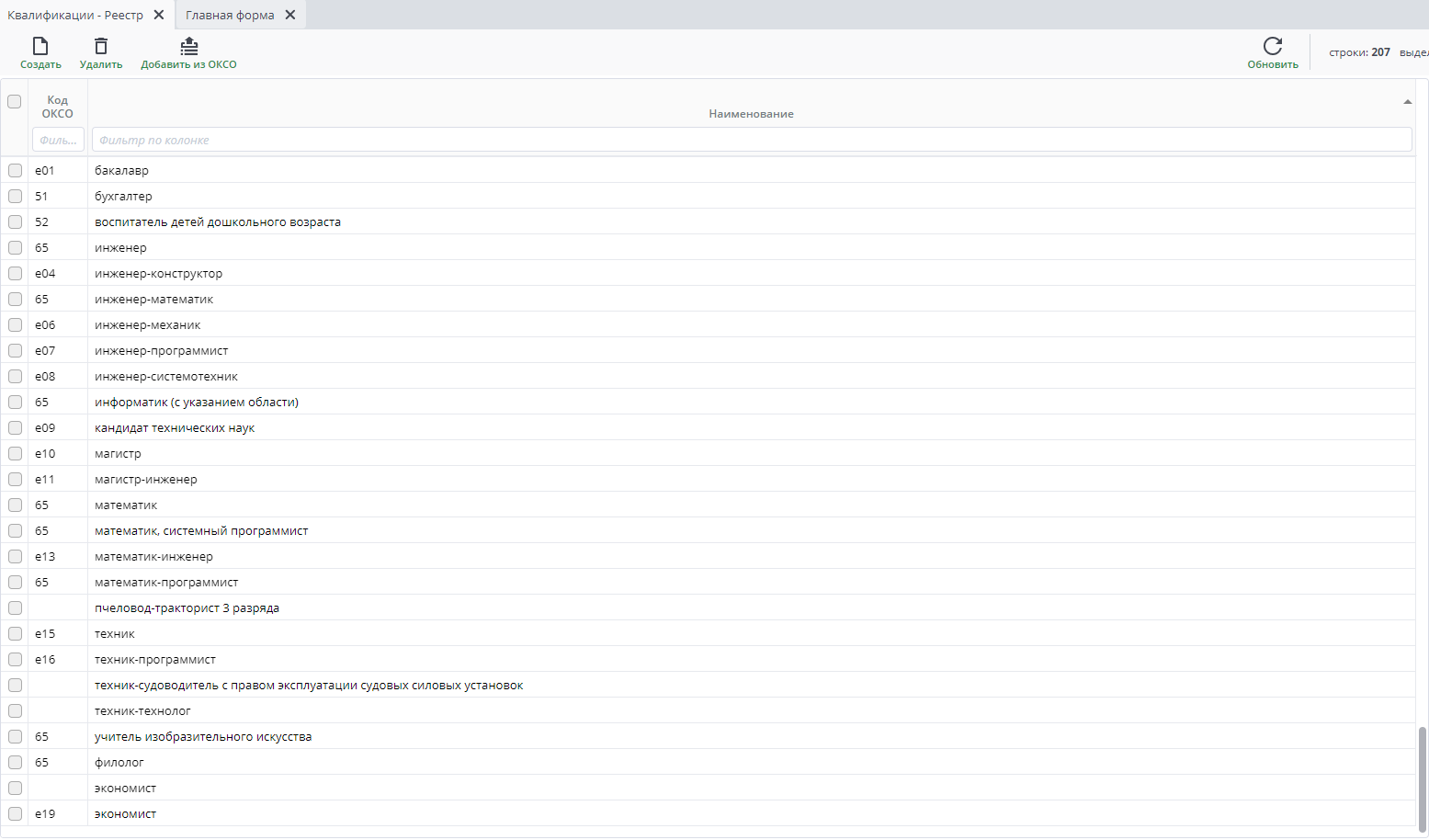
Task: Check the бакалавр row checkbox
Action: [x=15, y=170]
